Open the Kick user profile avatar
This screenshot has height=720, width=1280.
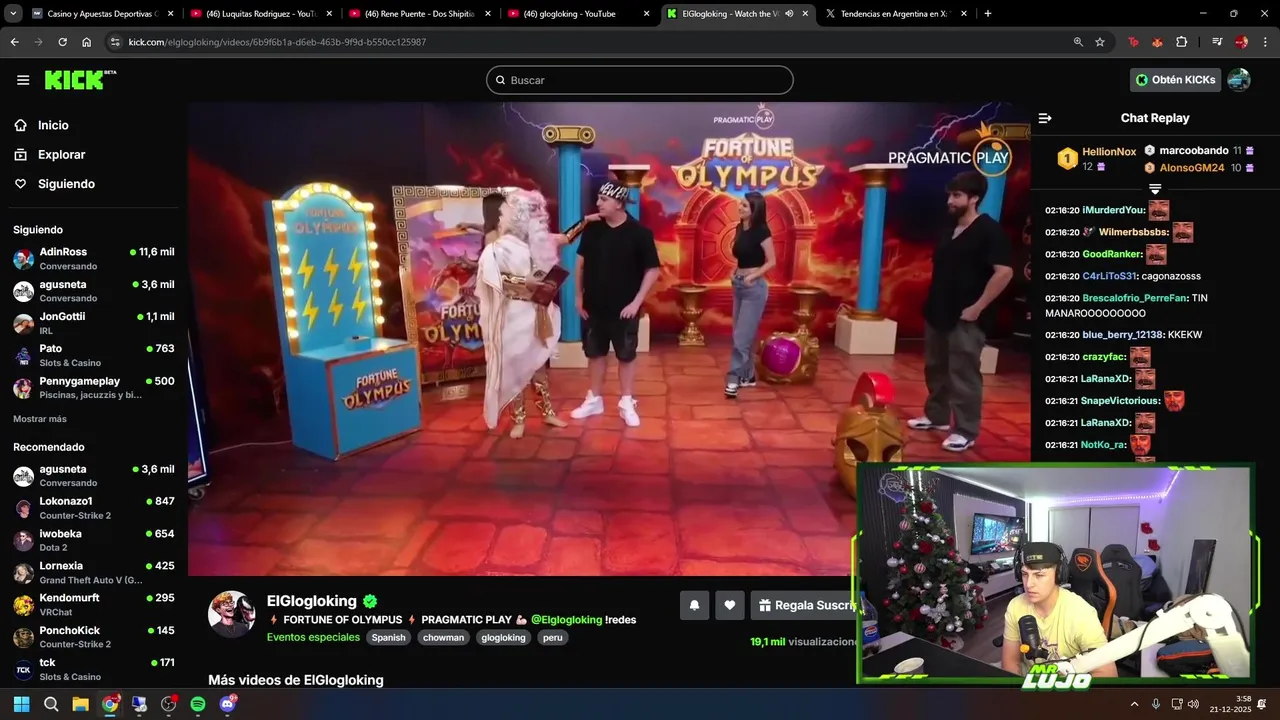(1239, 80)
